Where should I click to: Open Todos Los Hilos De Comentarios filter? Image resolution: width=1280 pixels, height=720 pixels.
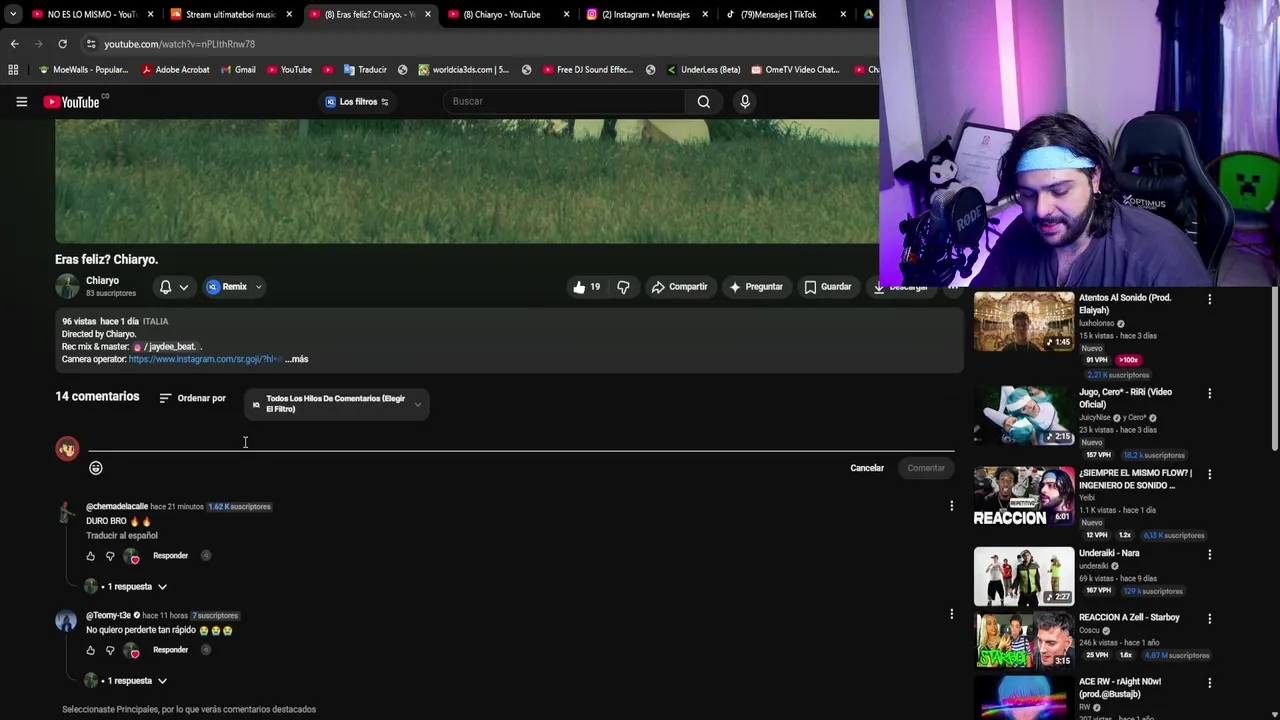coord(336,404)
